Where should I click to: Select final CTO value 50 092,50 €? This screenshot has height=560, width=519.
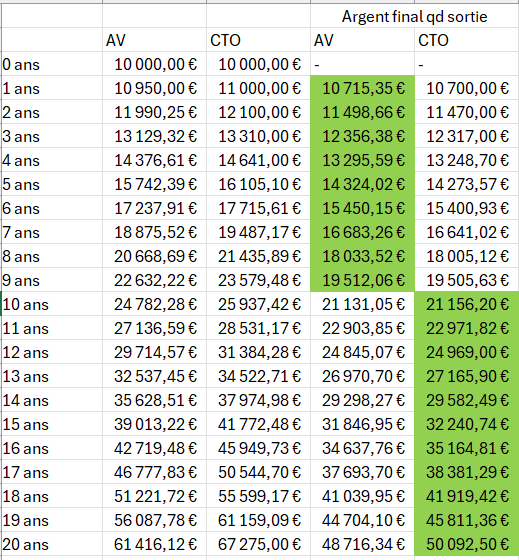466,544
